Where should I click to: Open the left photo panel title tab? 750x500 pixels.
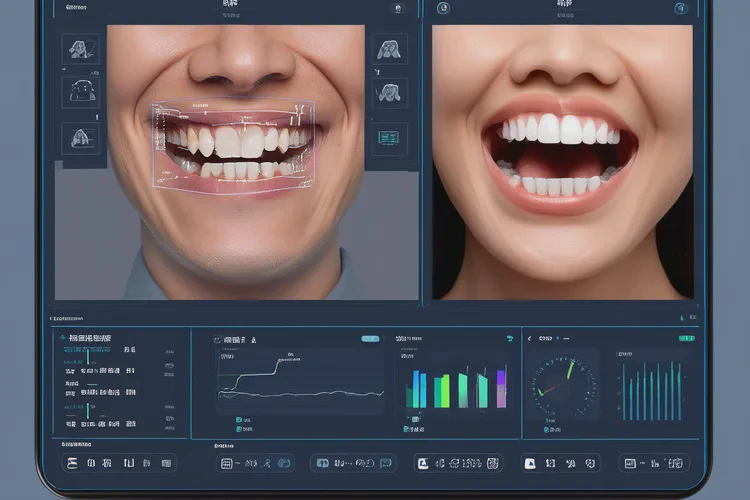click(x=233, y=6)
